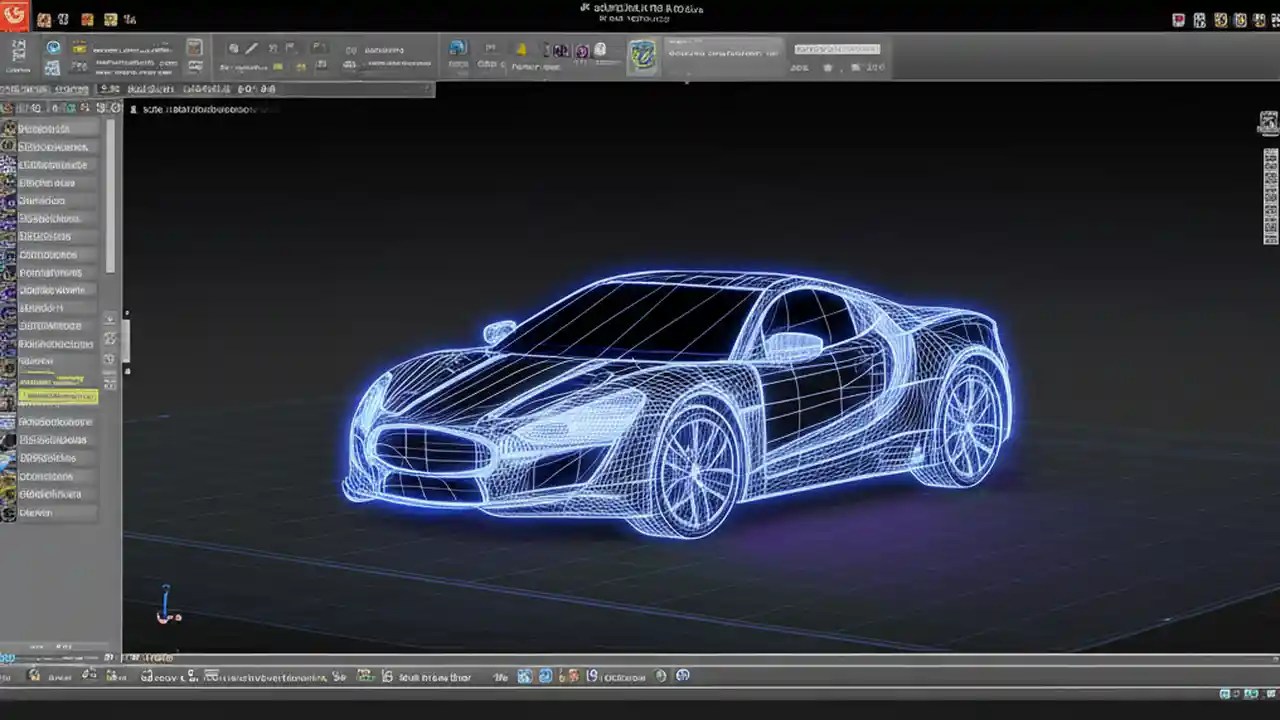Open the Material editor sphere icon in the toolbar
This screenshot has width=1280, height=720.
click(x=600, y=50)
